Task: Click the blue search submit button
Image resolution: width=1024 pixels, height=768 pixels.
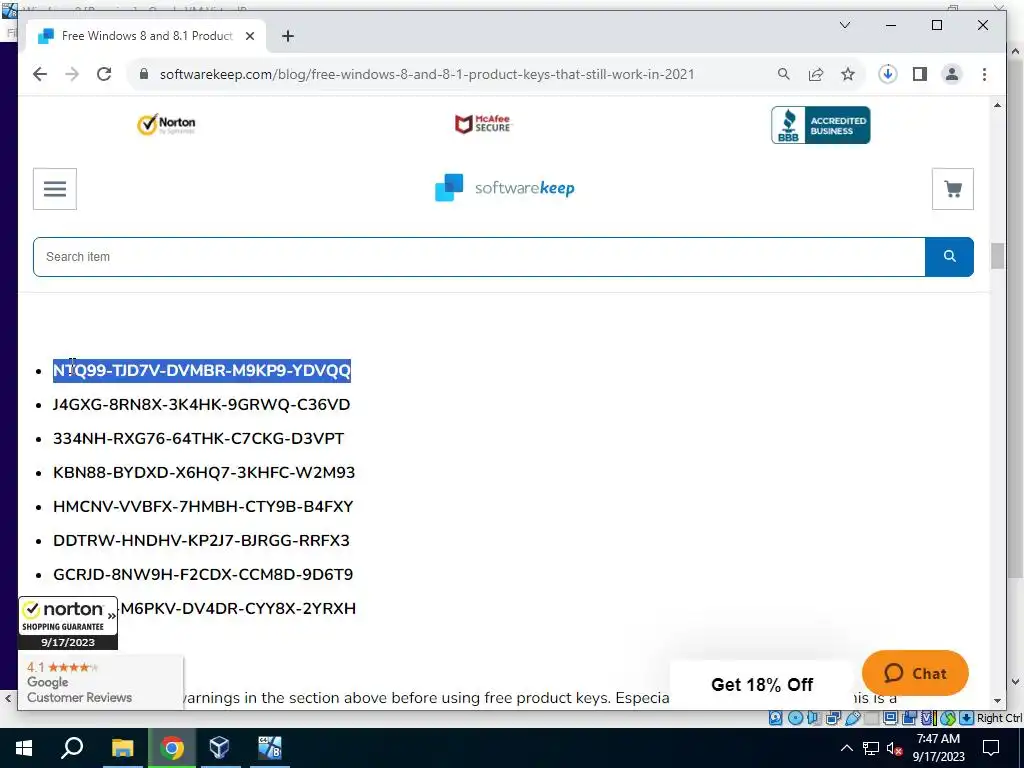Action: coord(950,257)
